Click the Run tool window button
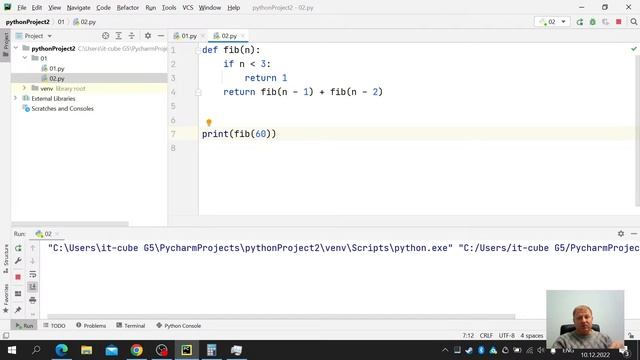 tap(24, 326)
